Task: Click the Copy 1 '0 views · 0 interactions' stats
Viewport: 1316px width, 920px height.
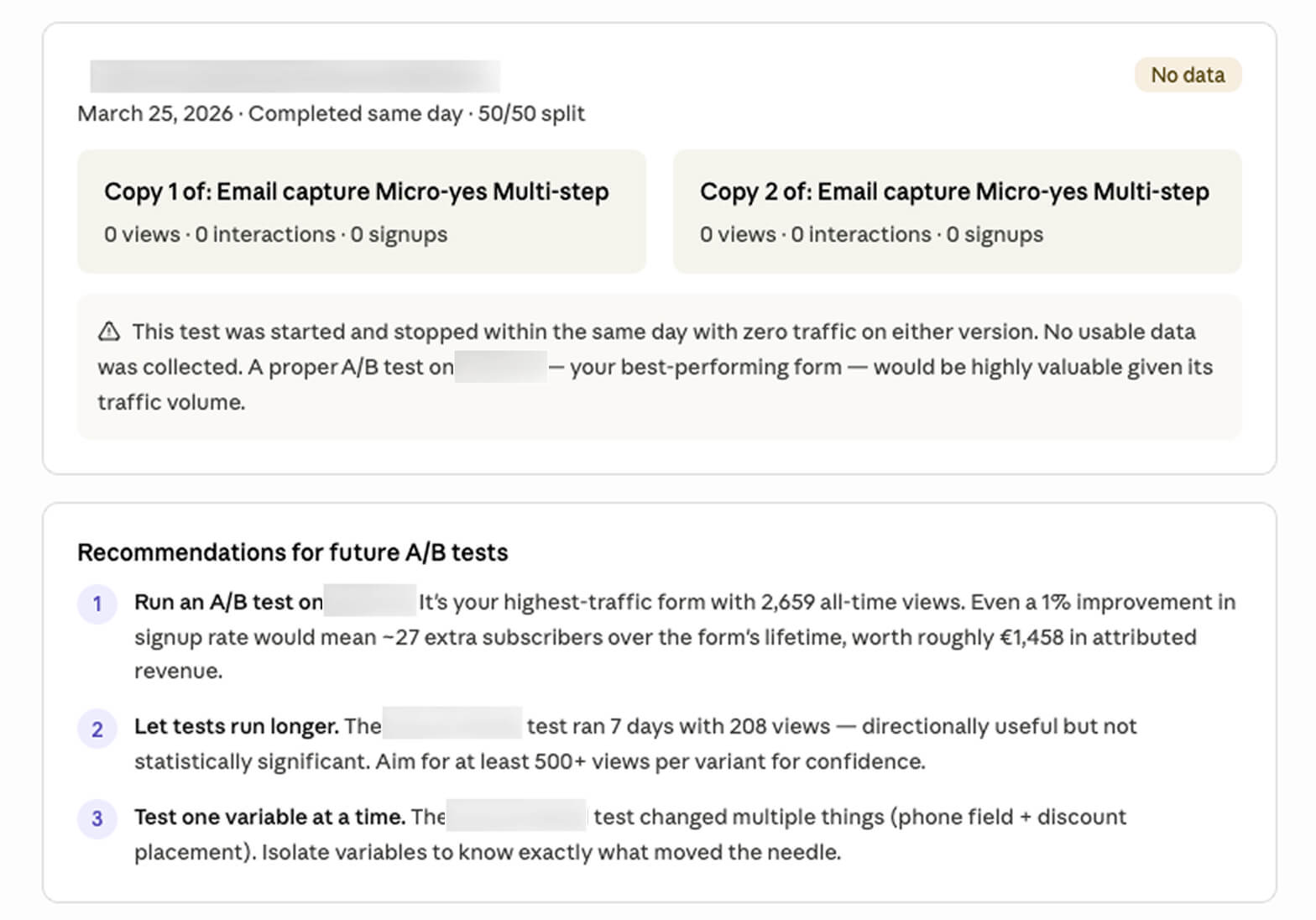Action: pos(275,234)
